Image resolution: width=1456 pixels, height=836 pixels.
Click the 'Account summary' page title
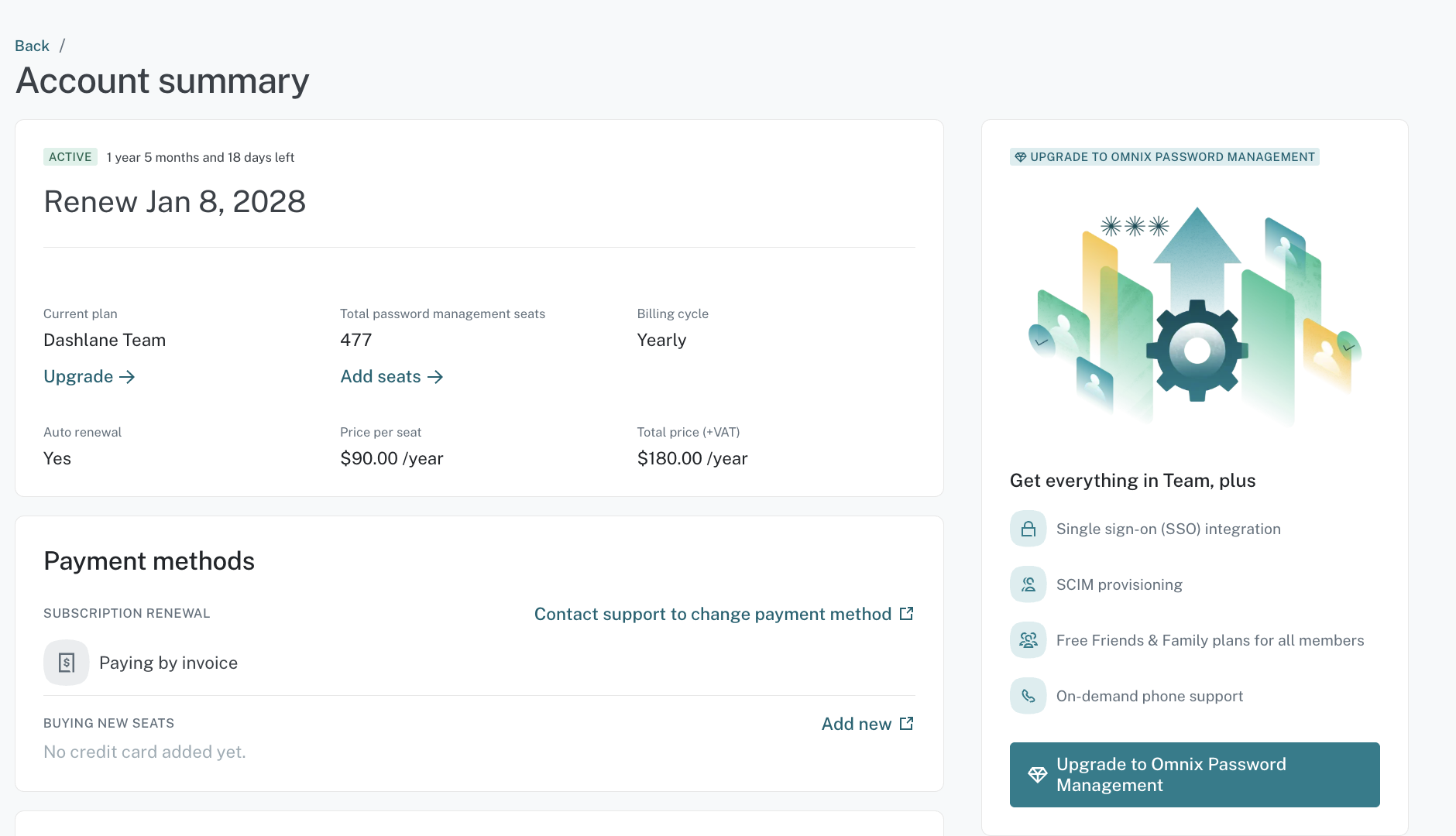click(x=163, y=81)
